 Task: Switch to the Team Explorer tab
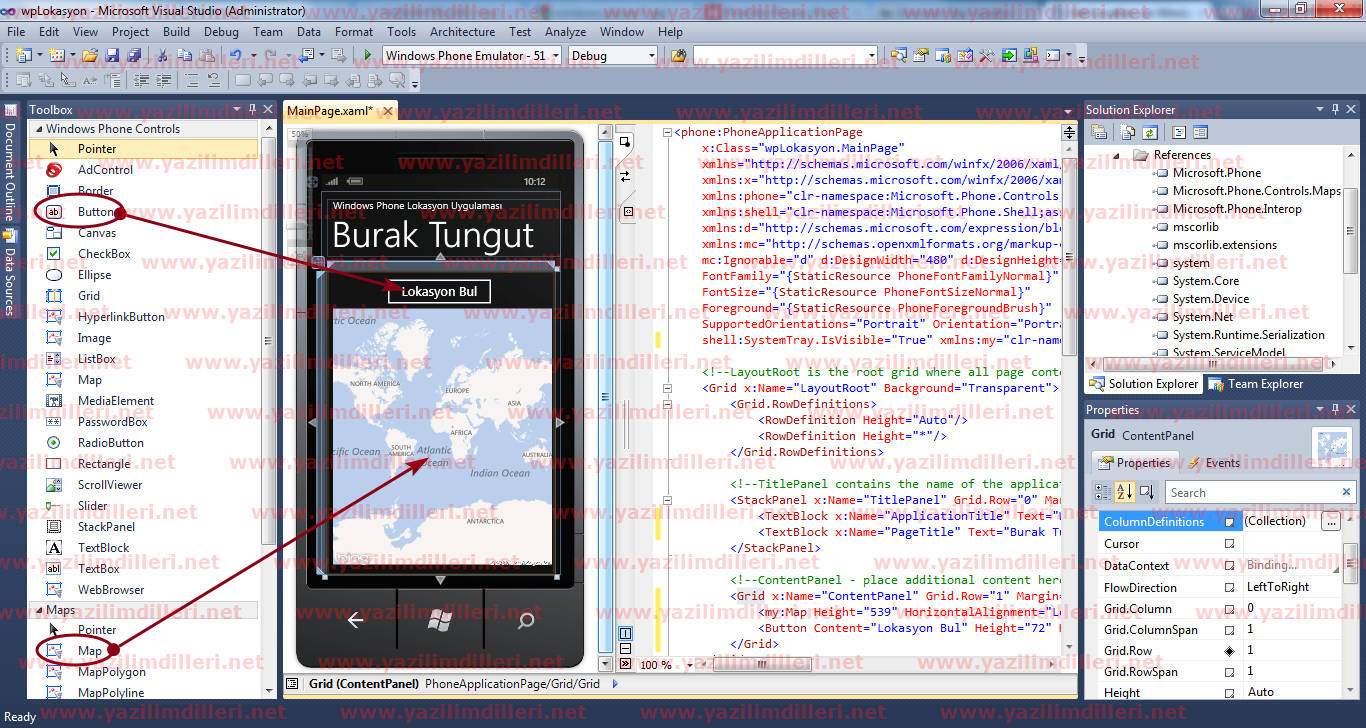pos(1257,384)
